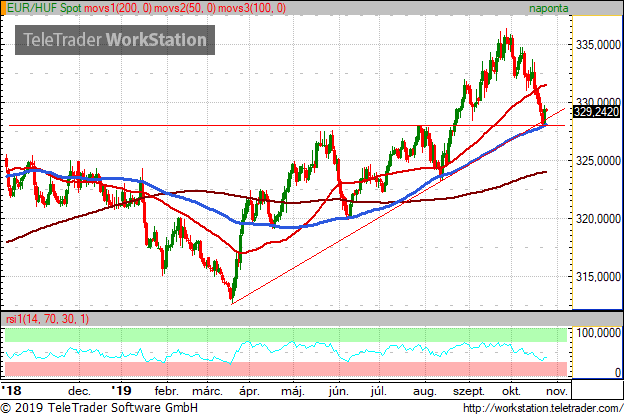Viewport: 624px width, 417px height.
Task: Click the '18 year label on time axis
Action: click(x=12, y=391)
